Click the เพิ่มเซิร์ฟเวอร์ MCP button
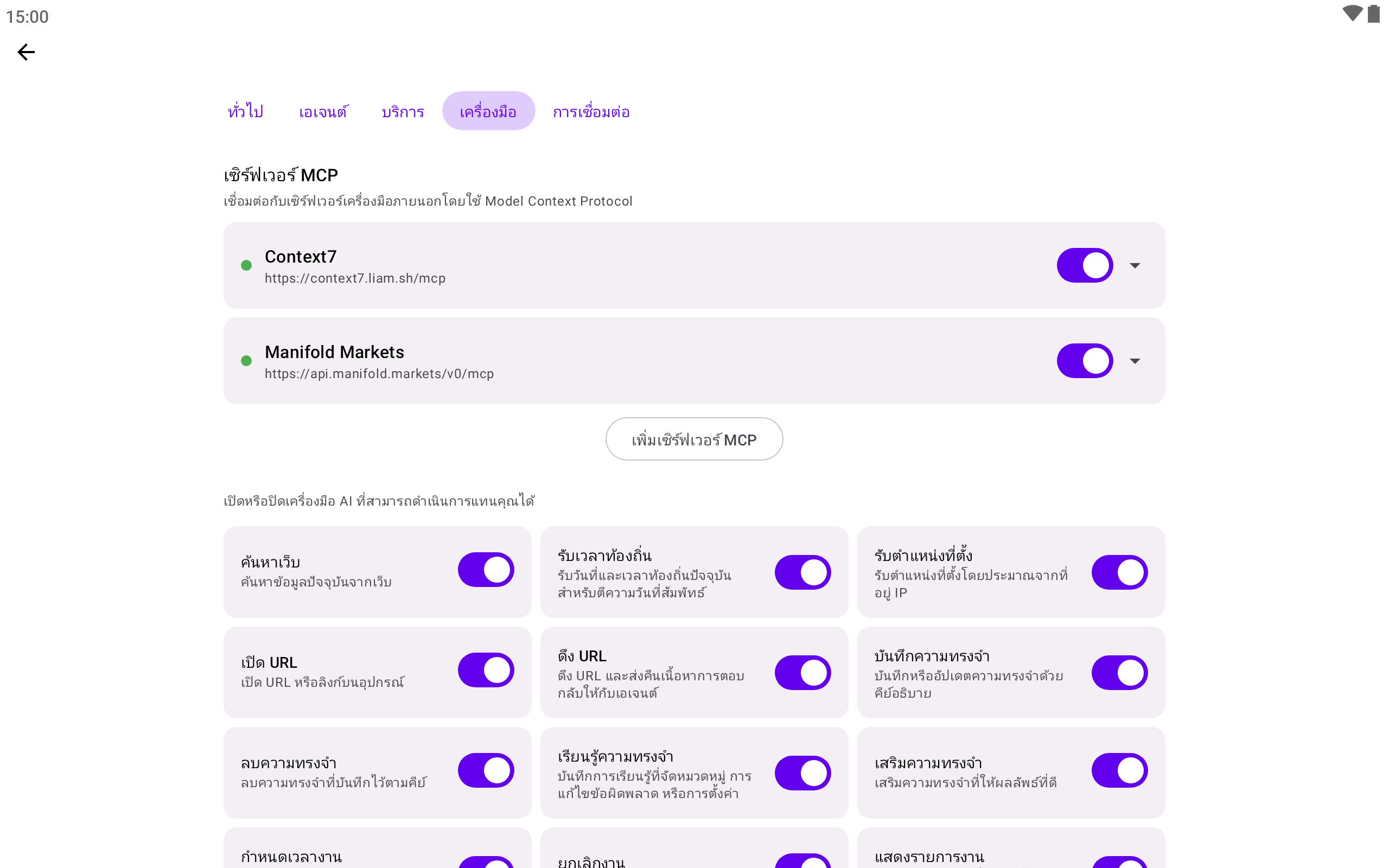 tap(694, 439)
